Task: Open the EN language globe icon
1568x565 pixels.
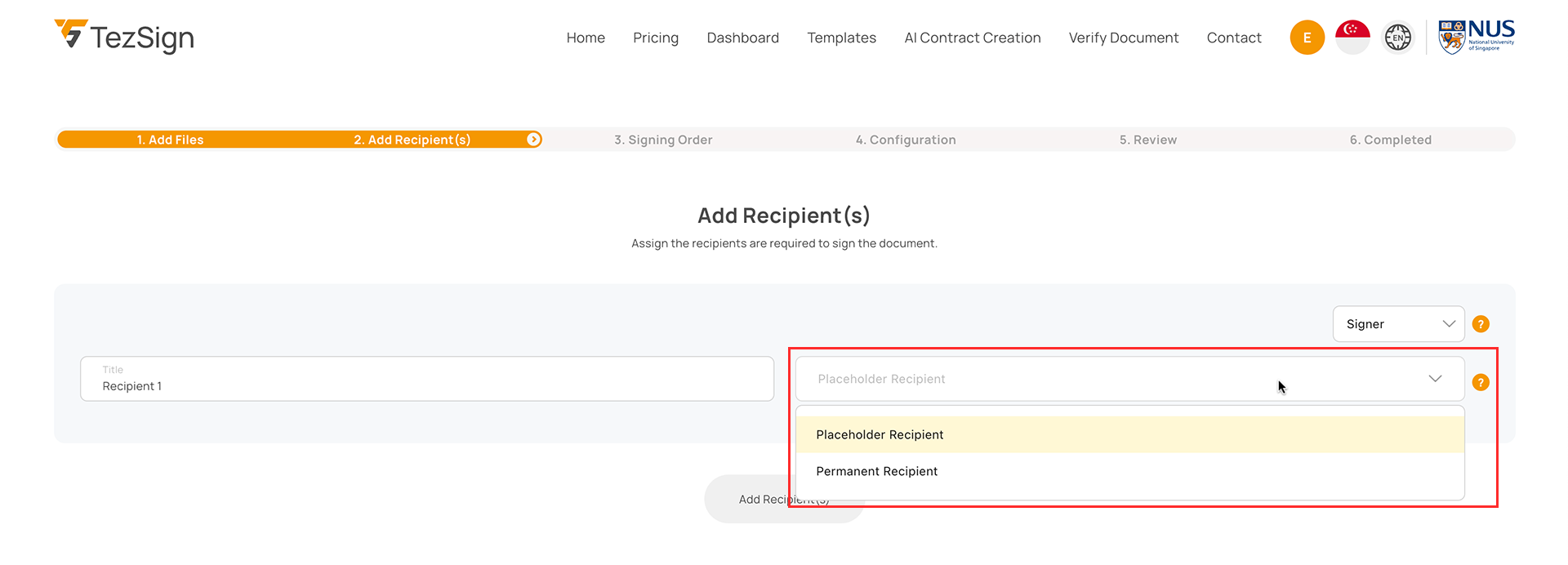Action: tap(1397, 38)
